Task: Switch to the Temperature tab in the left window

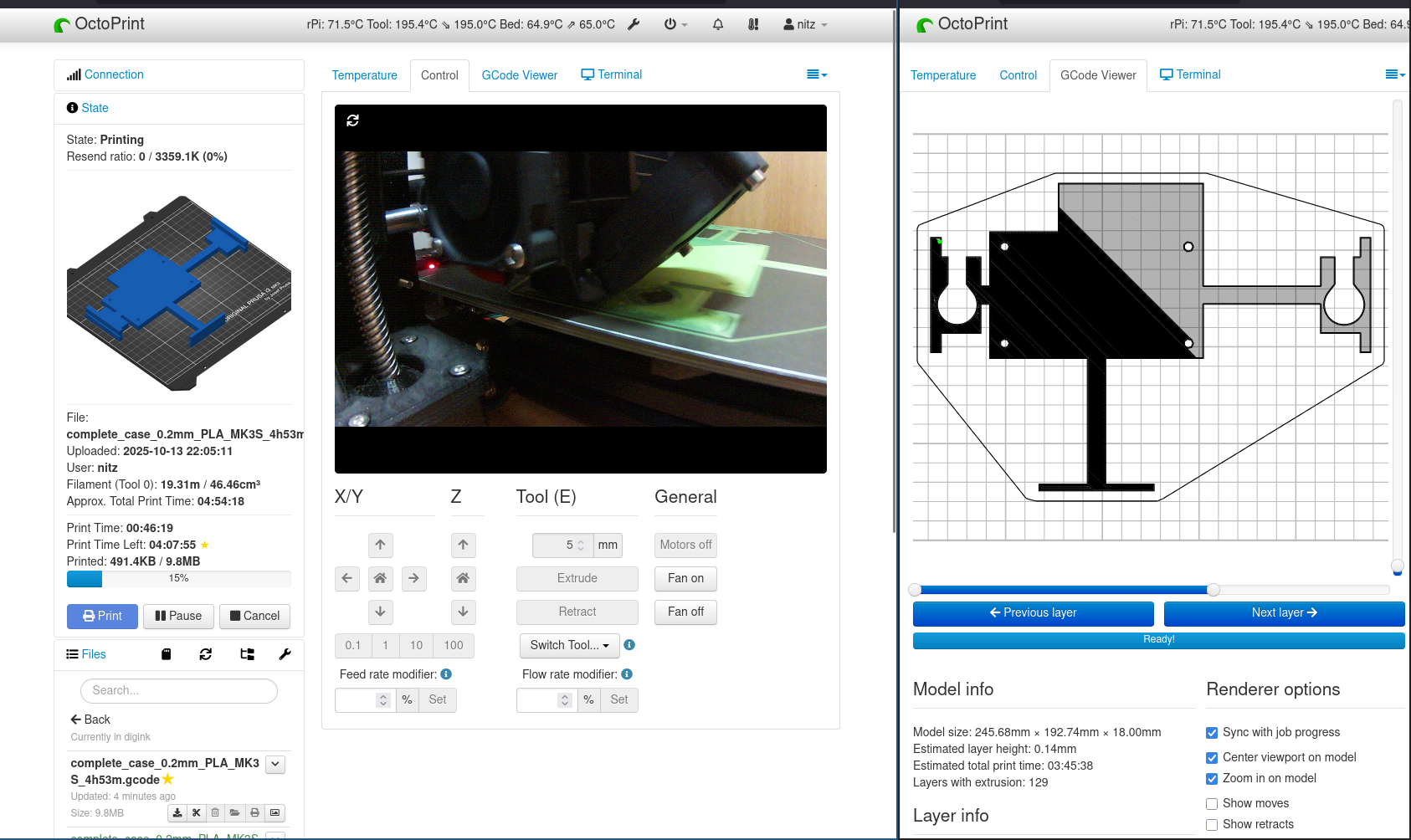Action: coord(364,75)
